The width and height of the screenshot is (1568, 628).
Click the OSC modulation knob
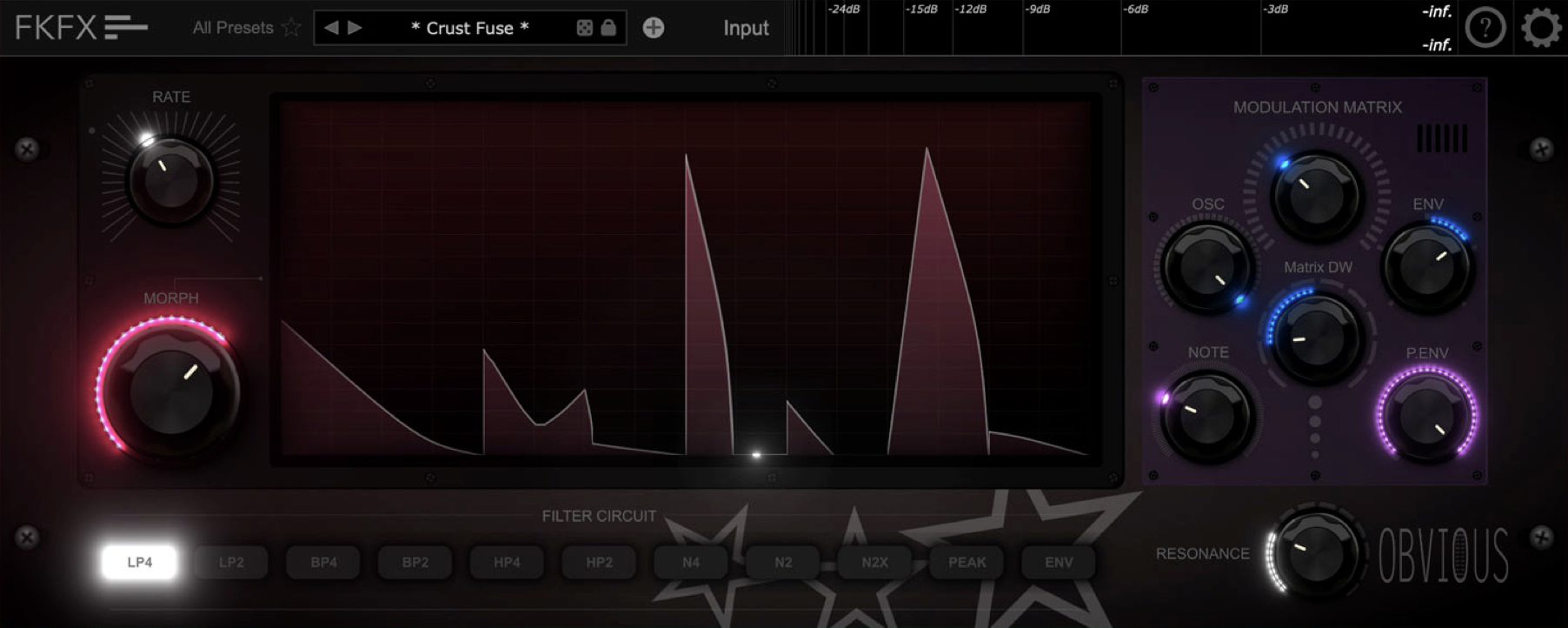pos(1206,266)
